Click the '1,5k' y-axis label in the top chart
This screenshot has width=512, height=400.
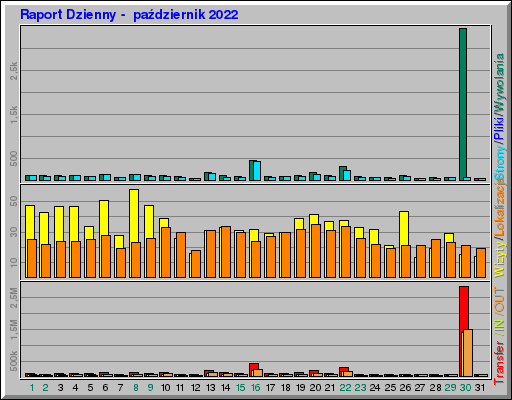13,115
